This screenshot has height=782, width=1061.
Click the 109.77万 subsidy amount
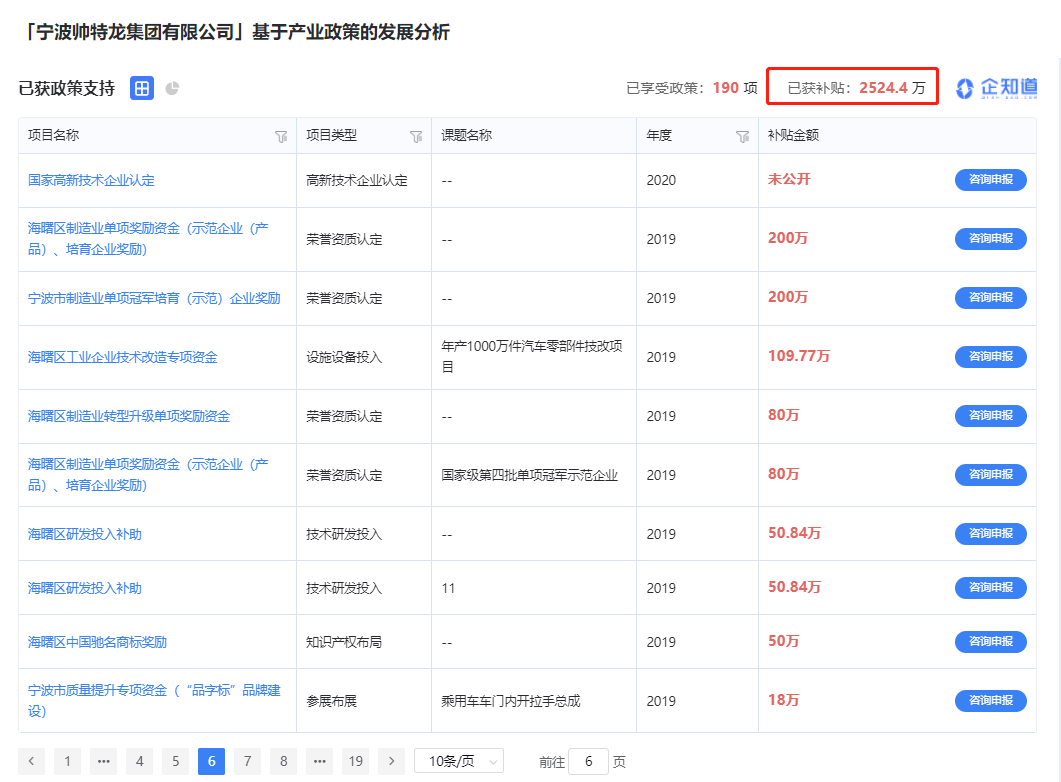[x=798, y=356]
